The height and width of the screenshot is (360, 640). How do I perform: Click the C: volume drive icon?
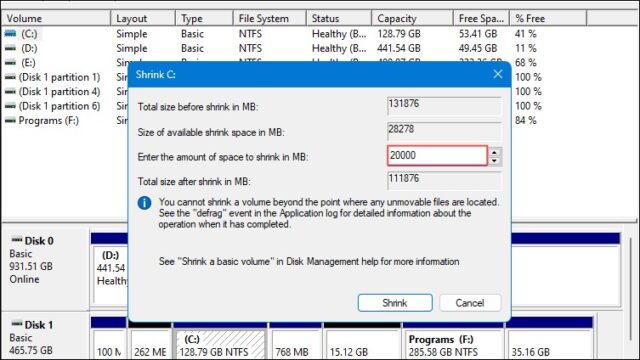tap(10, 33)
